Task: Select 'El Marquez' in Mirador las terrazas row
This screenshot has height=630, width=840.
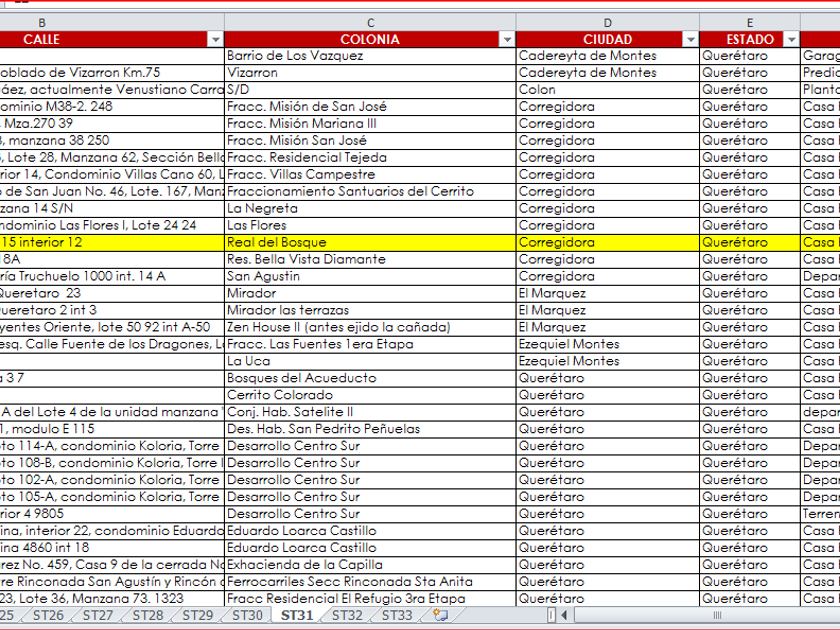Action: coord(608,310)
